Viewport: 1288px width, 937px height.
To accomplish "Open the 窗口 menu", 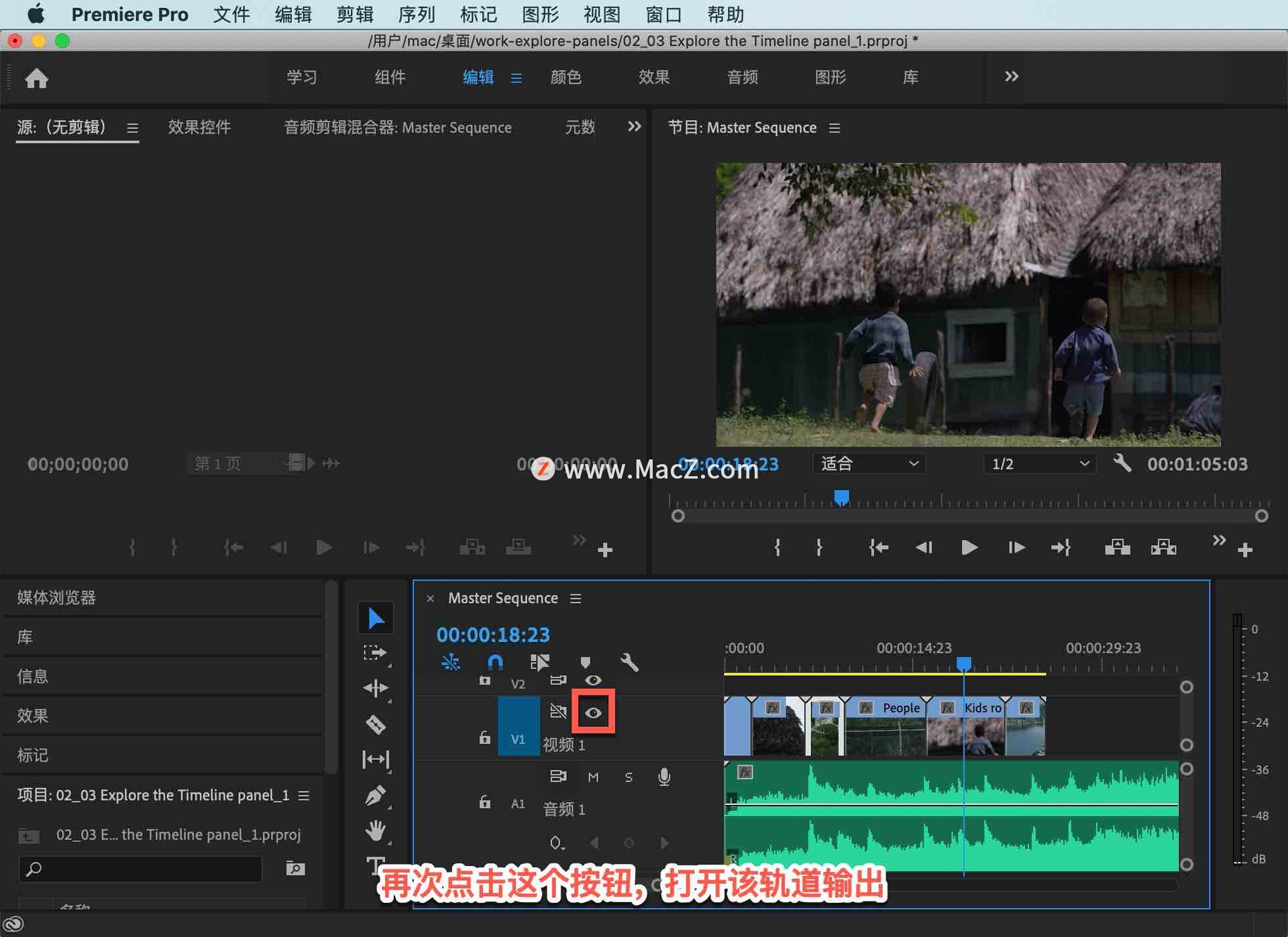I will (663, 14).
